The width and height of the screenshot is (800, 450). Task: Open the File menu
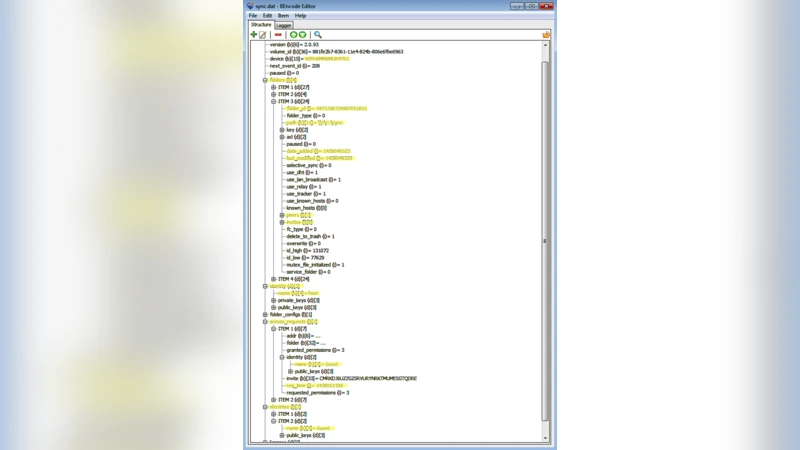pos(253,16)
